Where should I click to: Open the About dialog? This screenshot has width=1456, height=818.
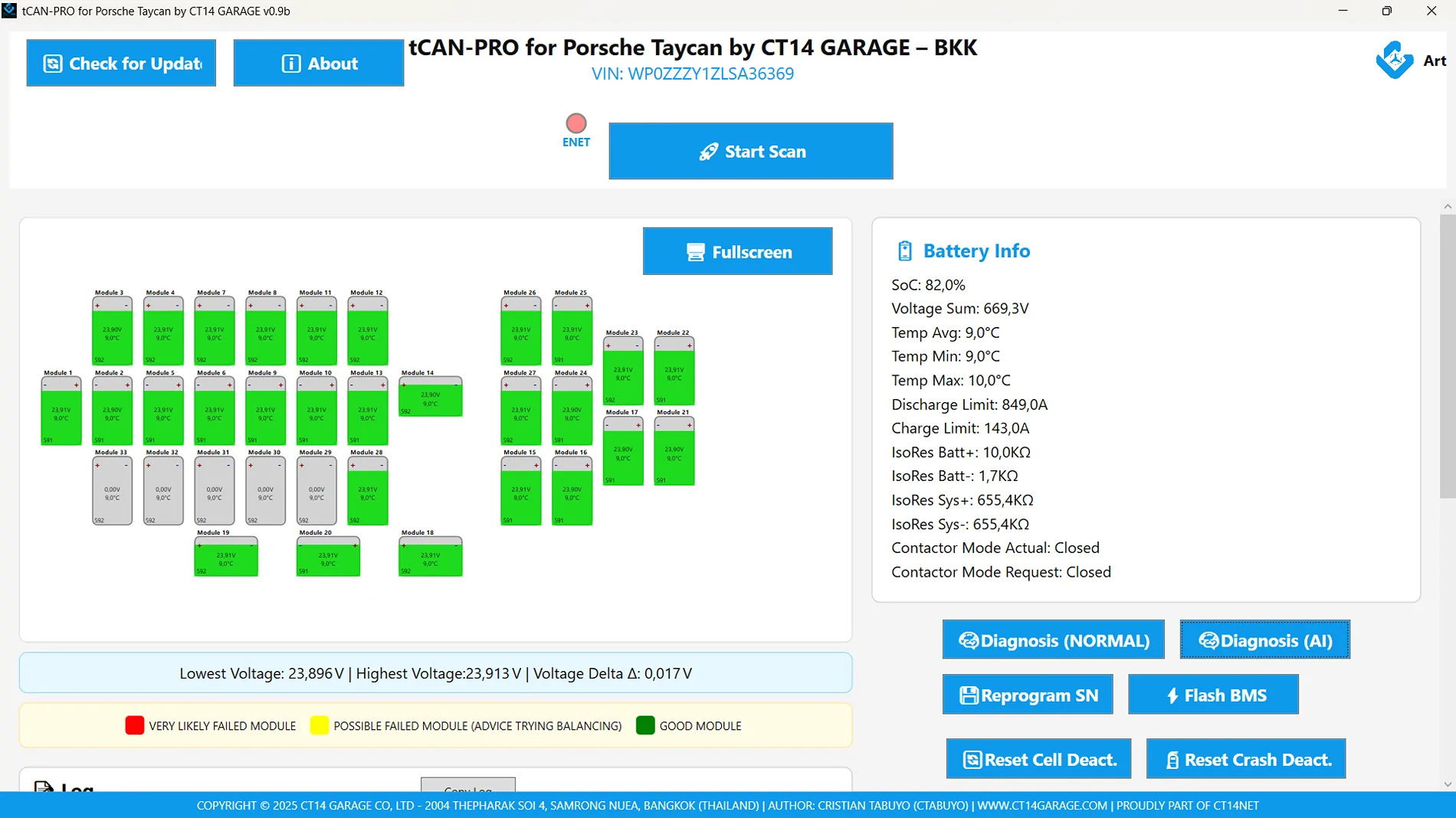tap(319, 63)
